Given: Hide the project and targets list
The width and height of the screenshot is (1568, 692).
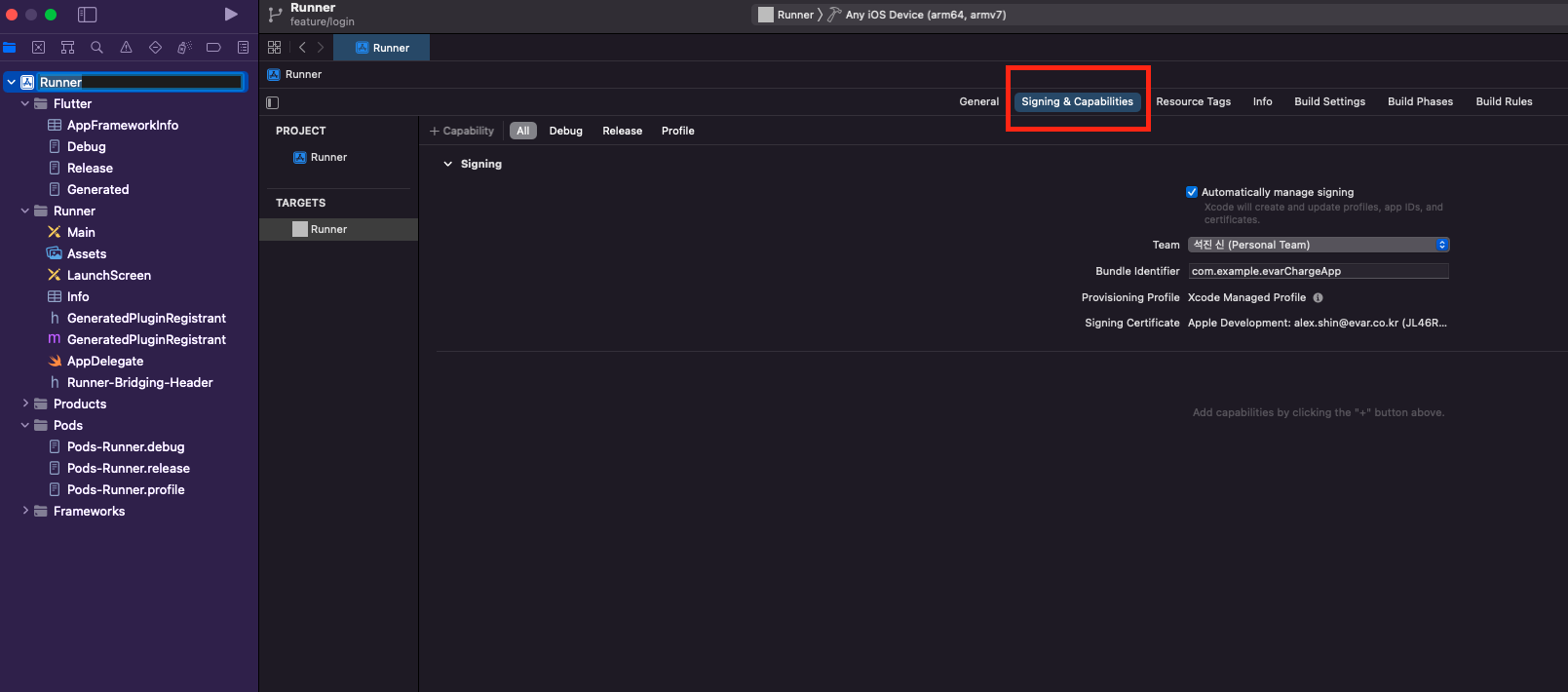Looking at the screenshot, I should [x=273, y=102].
